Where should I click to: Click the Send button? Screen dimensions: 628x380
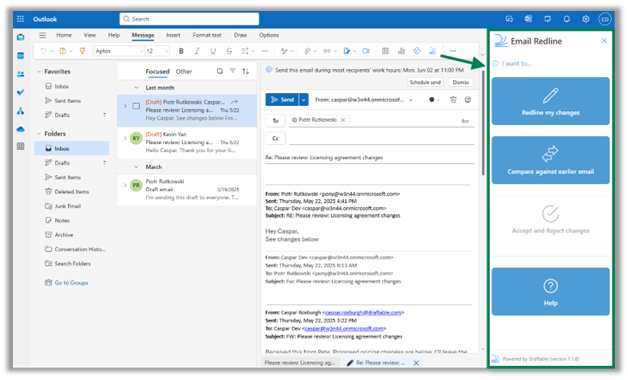coord(282,100)
